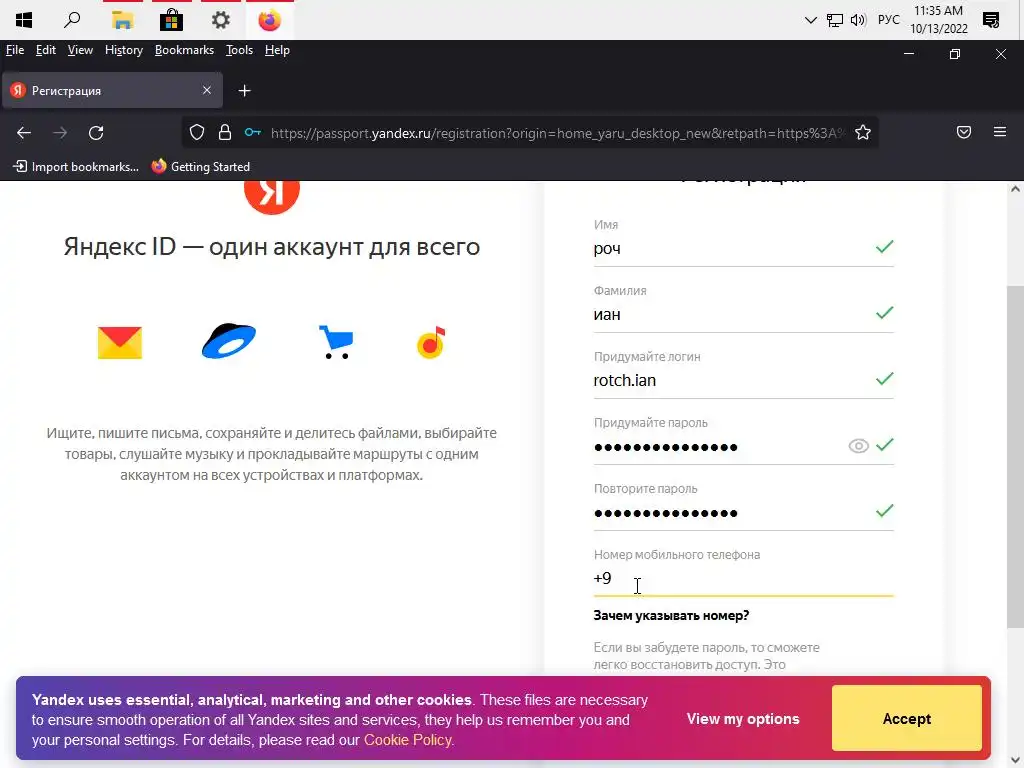The height and width of the screenshot is (768, 1024).
Task: Open network status tray icon
Action: (834, 20)
